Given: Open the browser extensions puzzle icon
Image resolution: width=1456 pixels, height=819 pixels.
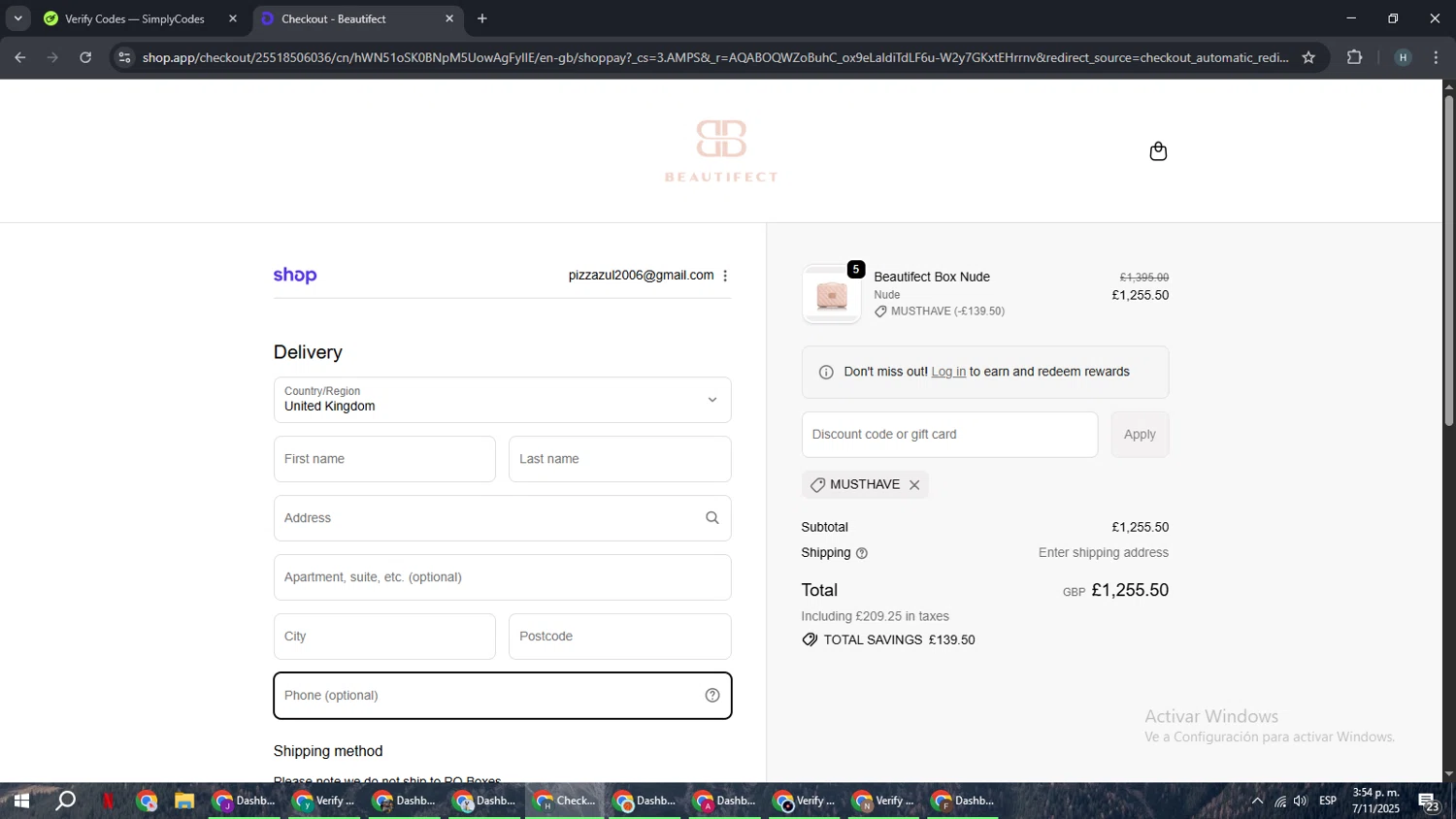Looking at the screenshot, I should (1355, 57).
